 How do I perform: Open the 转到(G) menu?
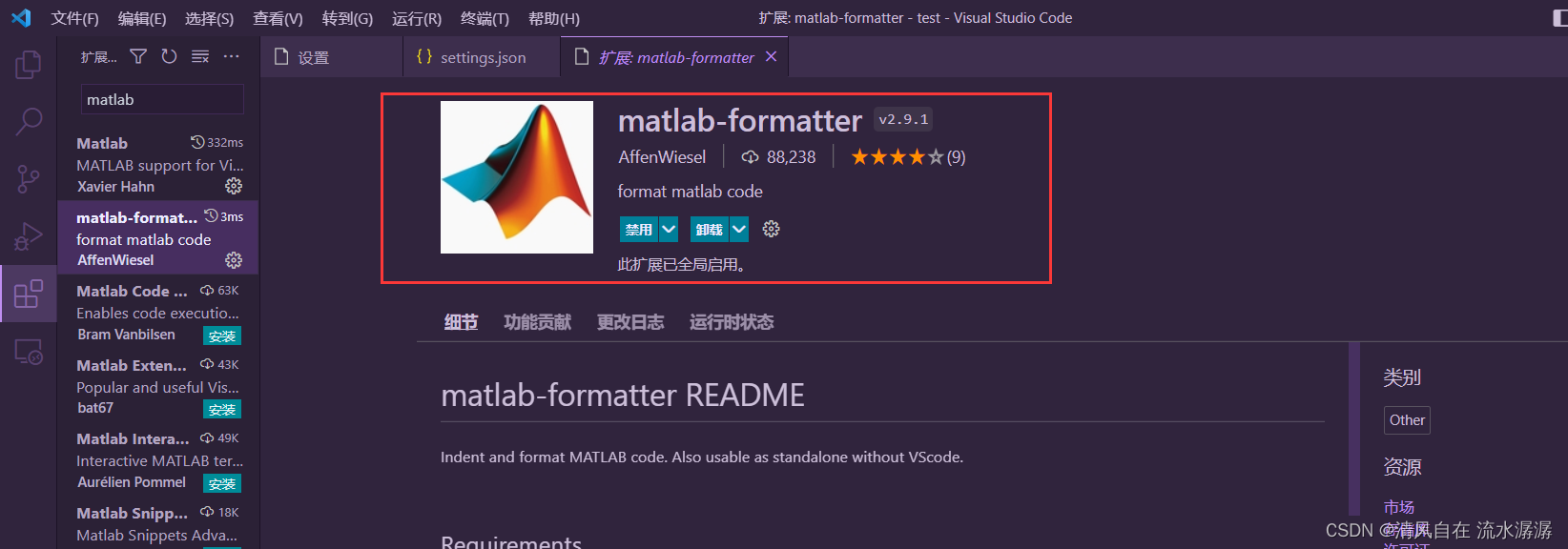pyautogui.click(x=347, y=18)
